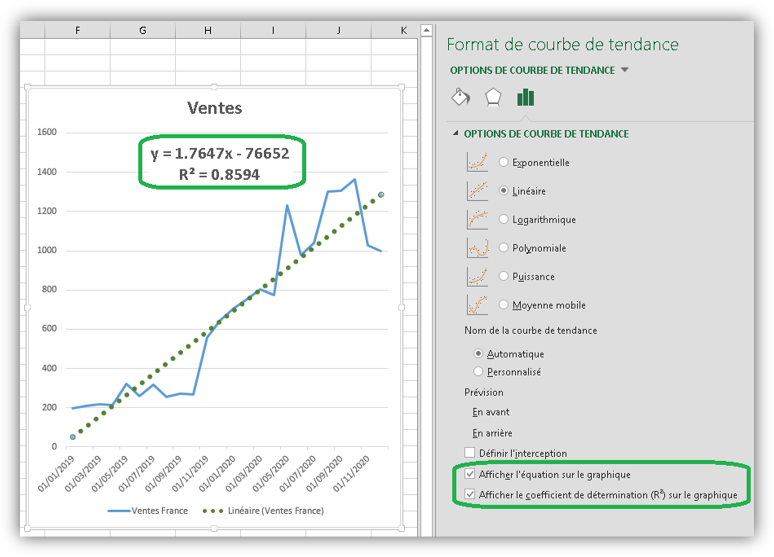This screenshot has width=774, height=557.
Task: Click the chart's top-left resize handle
Action: point(28,87)
